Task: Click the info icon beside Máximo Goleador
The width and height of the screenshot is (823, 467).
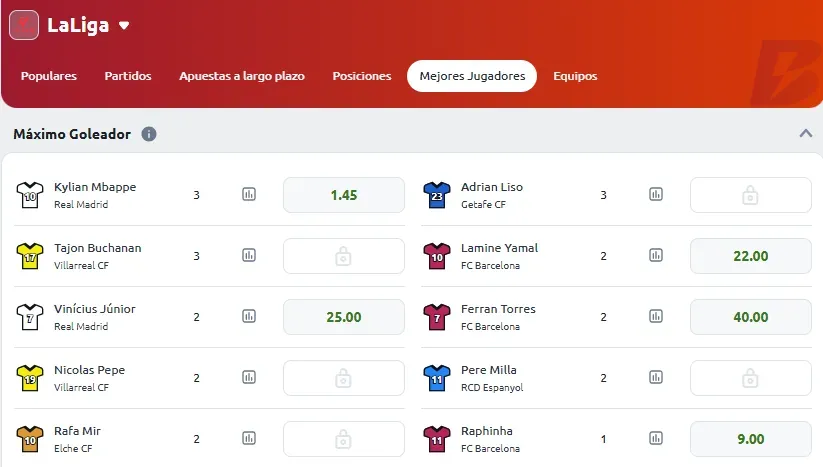Action: tap(149, 134)
